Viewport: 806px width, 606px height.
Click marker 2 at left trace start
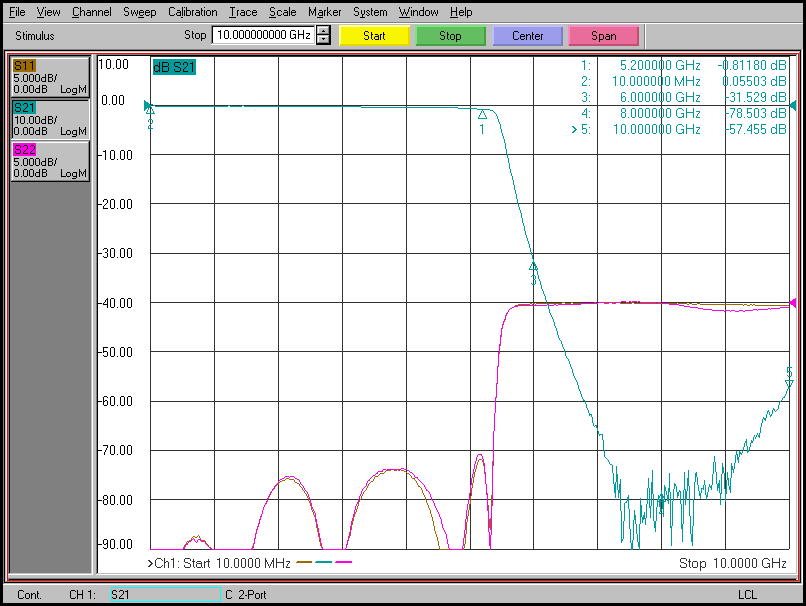click(x=150, y=111)
